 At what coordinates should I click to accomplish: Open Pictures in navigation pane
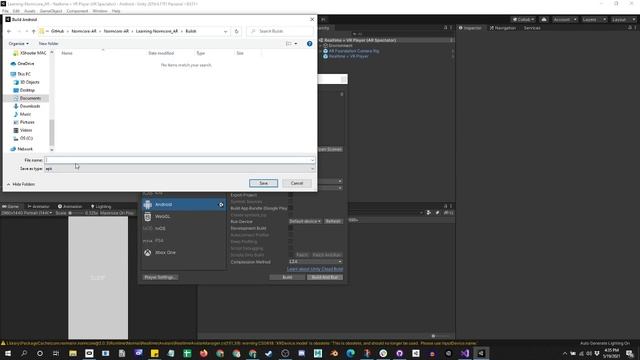[x=27, y=122]
